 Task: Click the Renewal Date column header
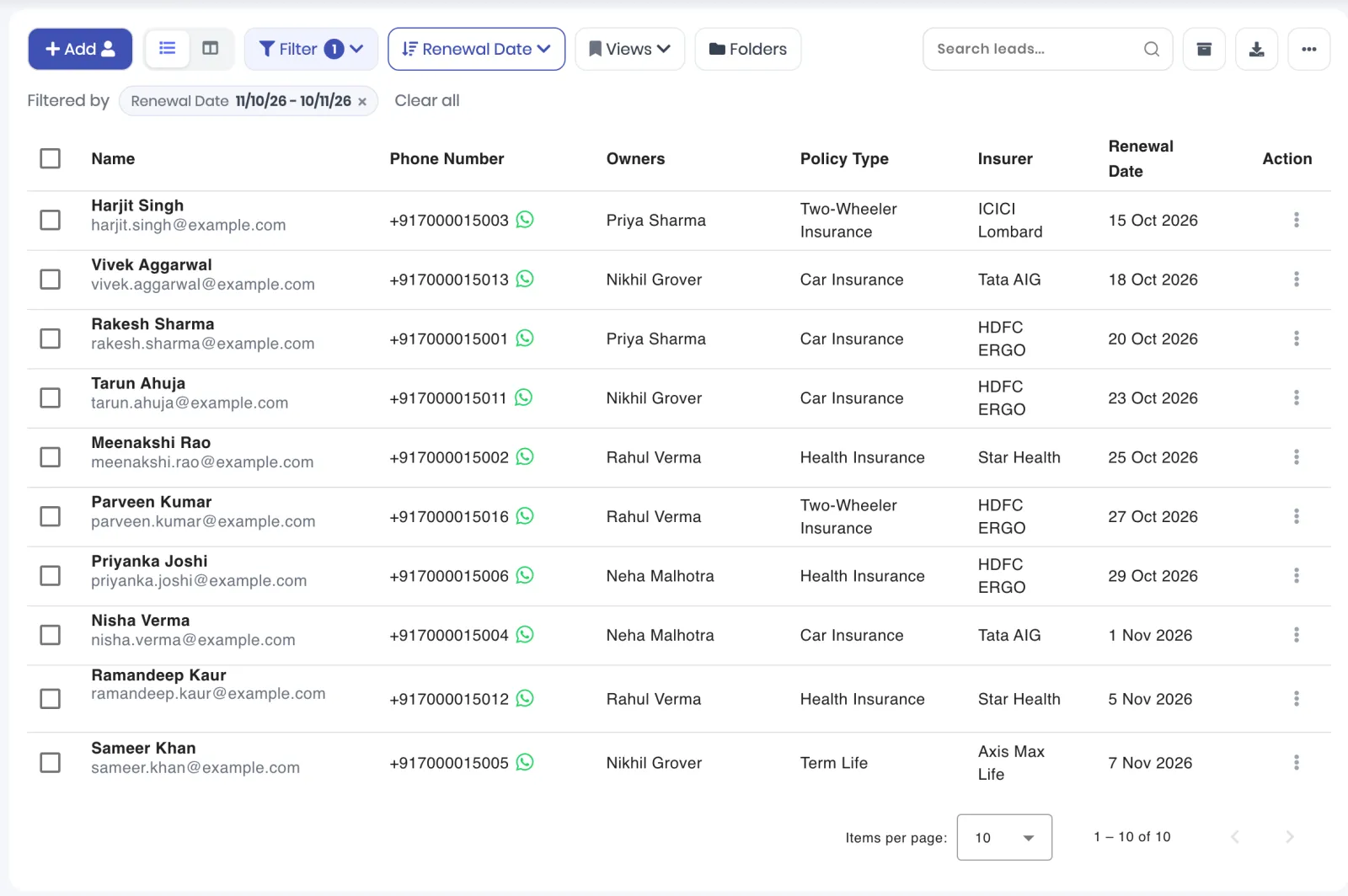coord(1141,158)
